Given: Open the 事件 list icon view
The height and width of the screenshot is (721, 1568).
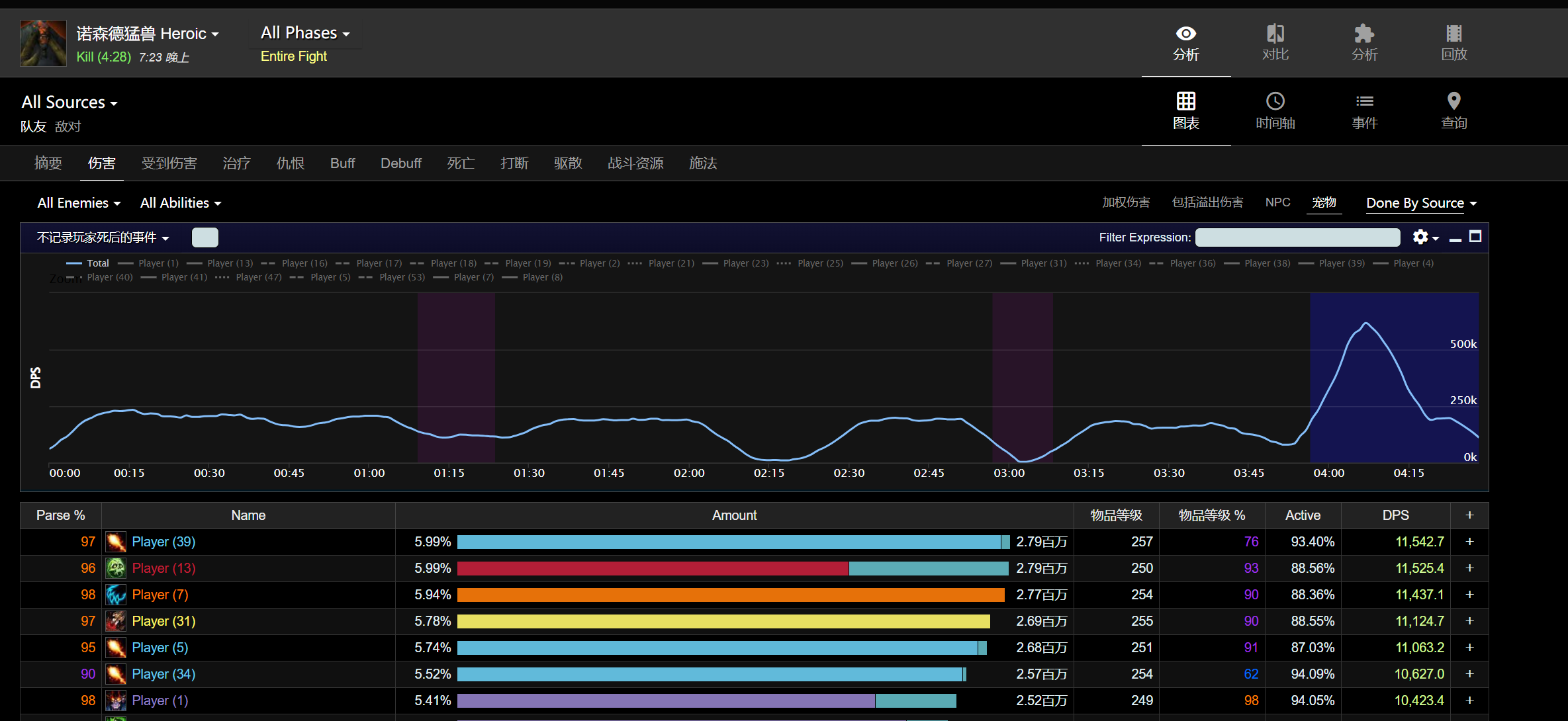Looking at the screenshot, I should click(1364, 101).
